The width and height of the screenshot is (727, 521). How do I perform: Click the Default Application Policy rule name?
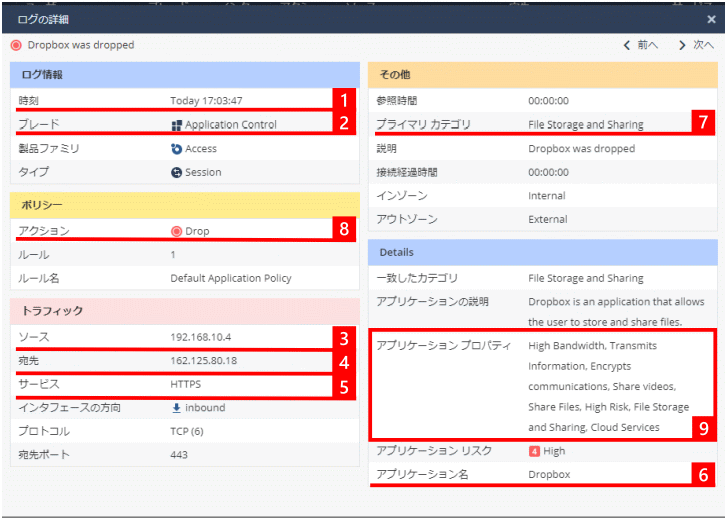pos(229,278)
